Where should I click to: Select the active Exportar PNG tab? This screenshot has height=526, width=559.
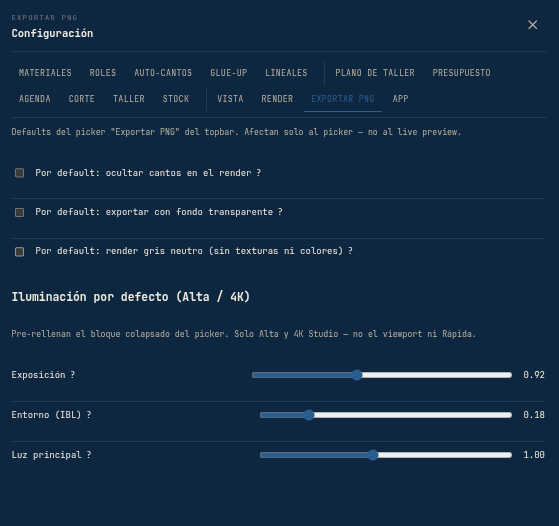(x=343, y=99)
